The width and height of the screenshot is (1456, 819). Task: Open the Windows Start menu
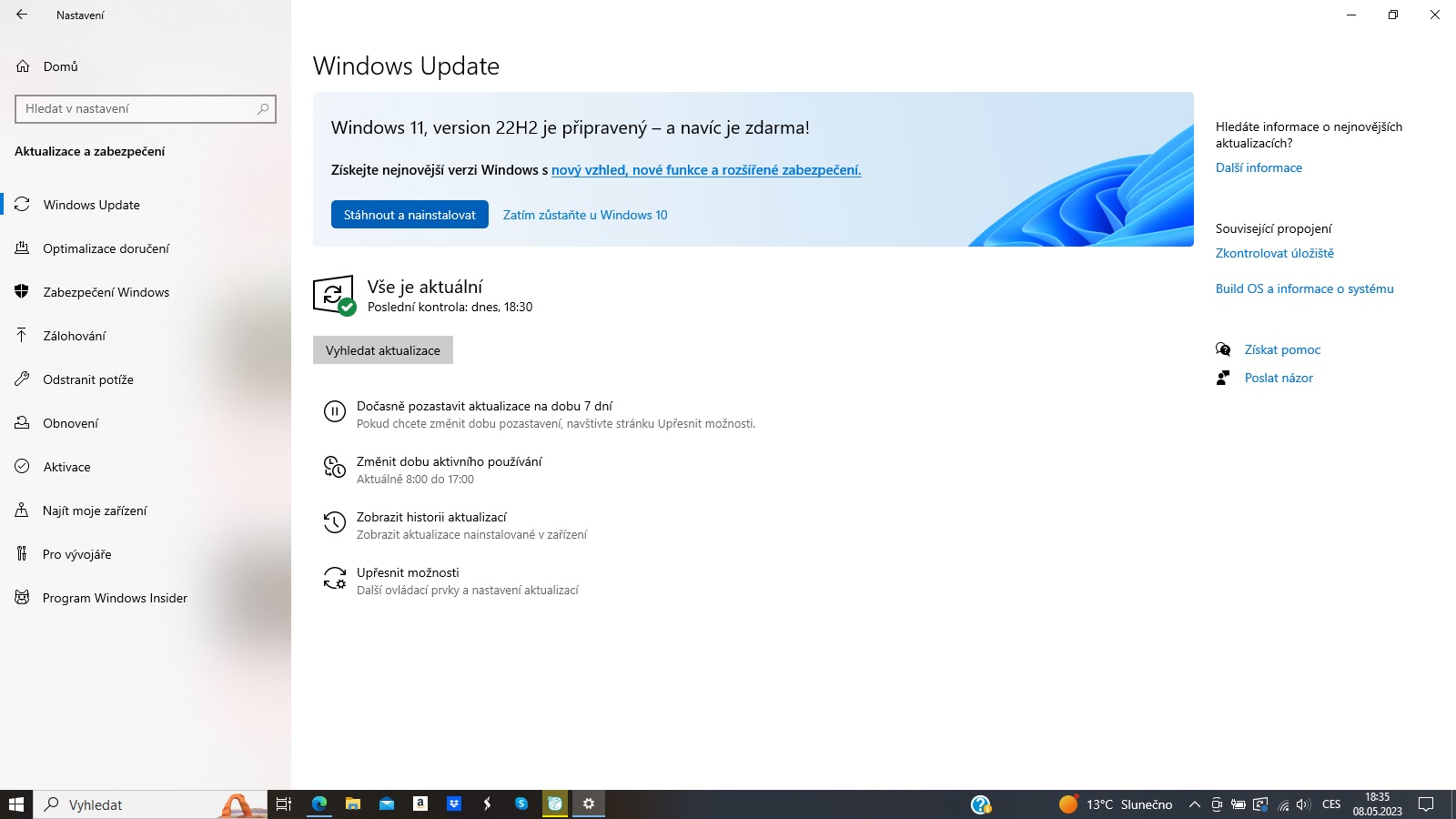16,804
